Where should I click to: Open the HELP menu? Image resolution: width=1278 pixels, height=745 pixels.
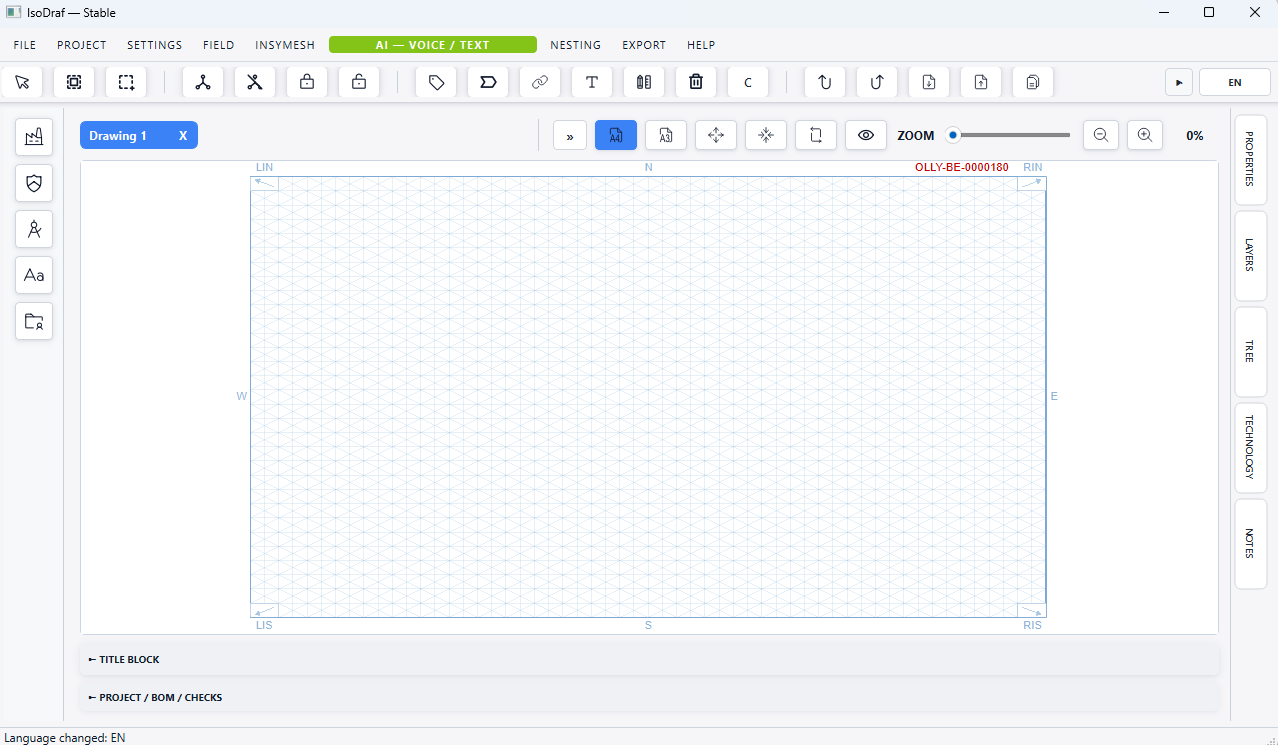pyautogui.click(x=701, y=45)
